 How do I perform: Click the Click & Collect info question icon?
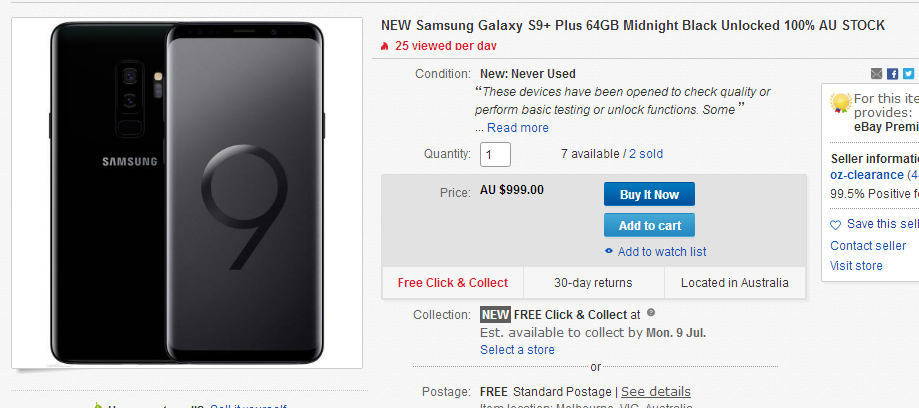coord(651,312)
